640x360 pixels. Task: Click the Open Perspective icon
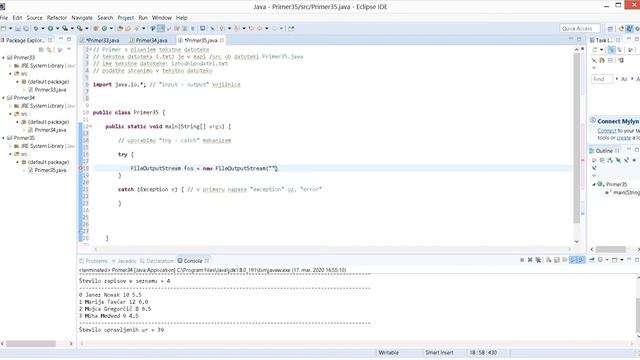pyautogui.click(x=610, y=29)
